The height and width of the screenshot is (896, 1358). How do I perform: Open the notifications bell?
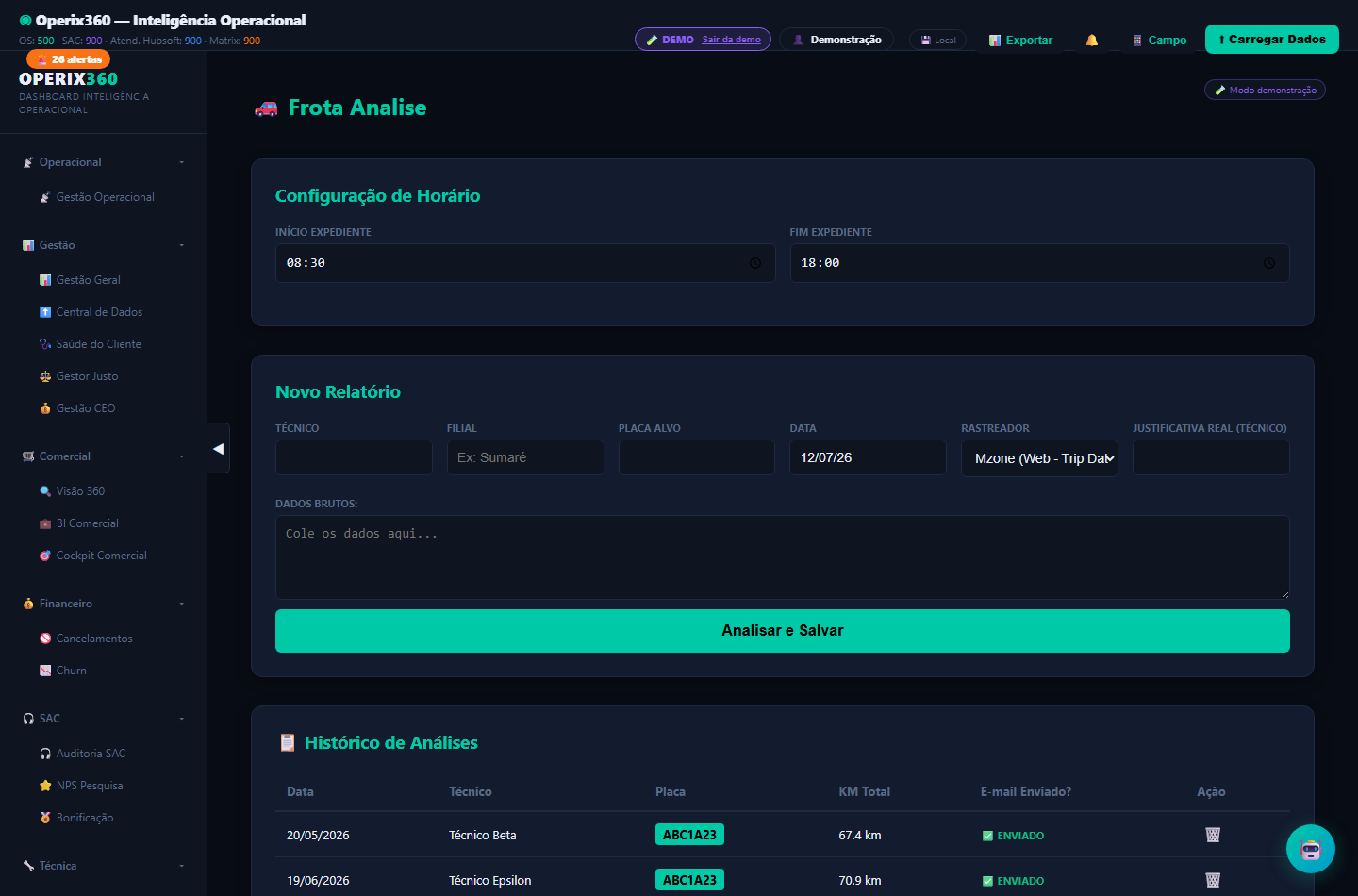[x=1092, y=40]
